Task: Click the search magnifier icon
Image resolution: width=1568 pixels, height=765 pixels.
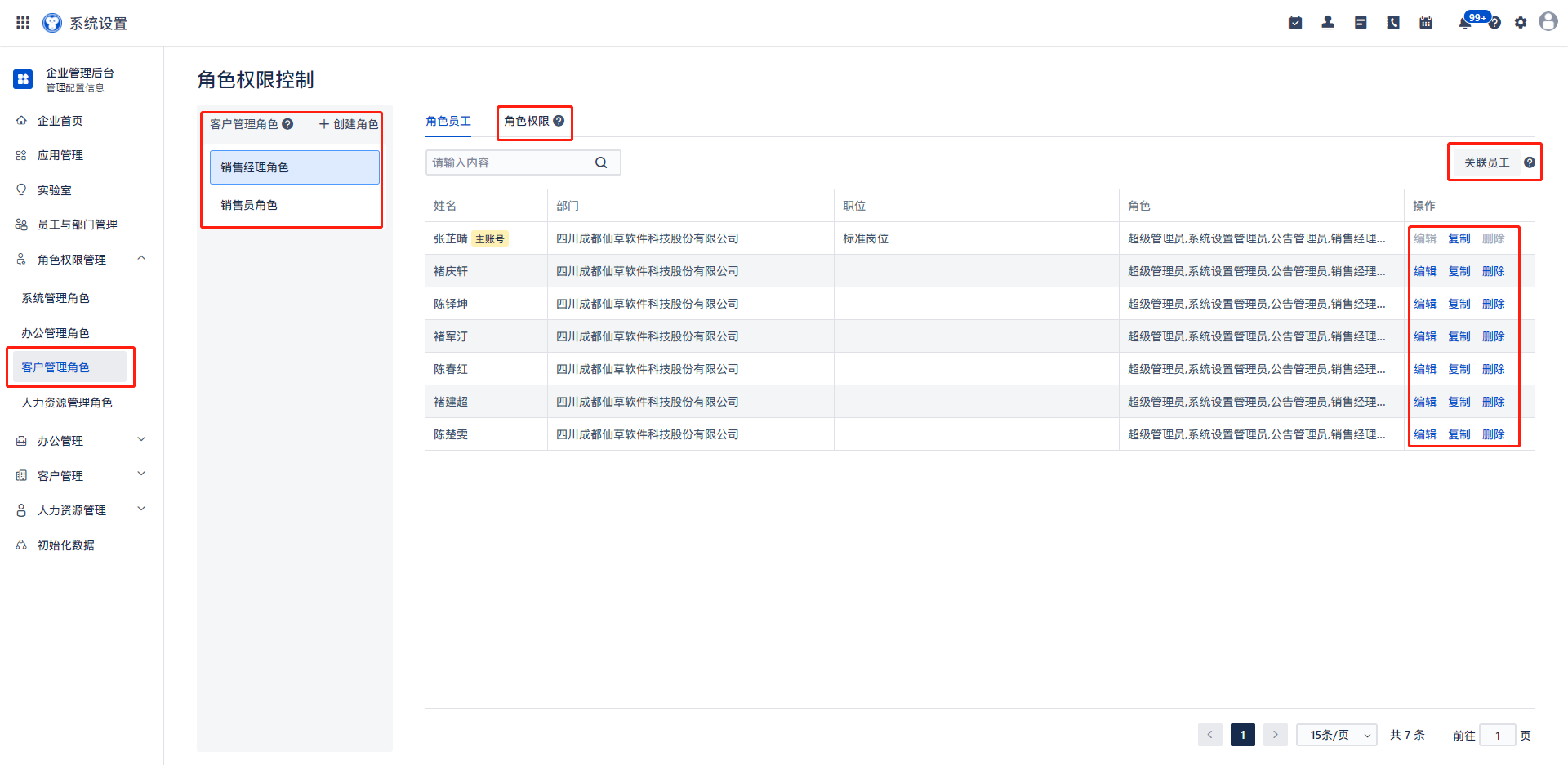Action: 601,162
